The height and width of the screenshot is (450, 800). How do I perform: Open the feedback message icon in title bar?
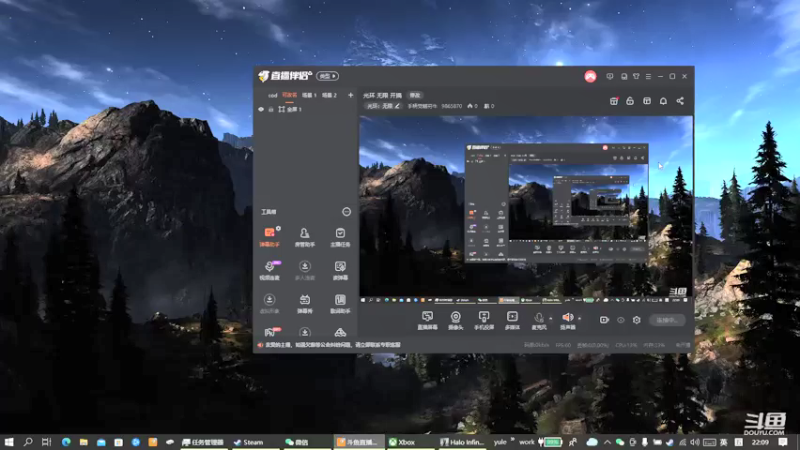(x=609, y=77)
